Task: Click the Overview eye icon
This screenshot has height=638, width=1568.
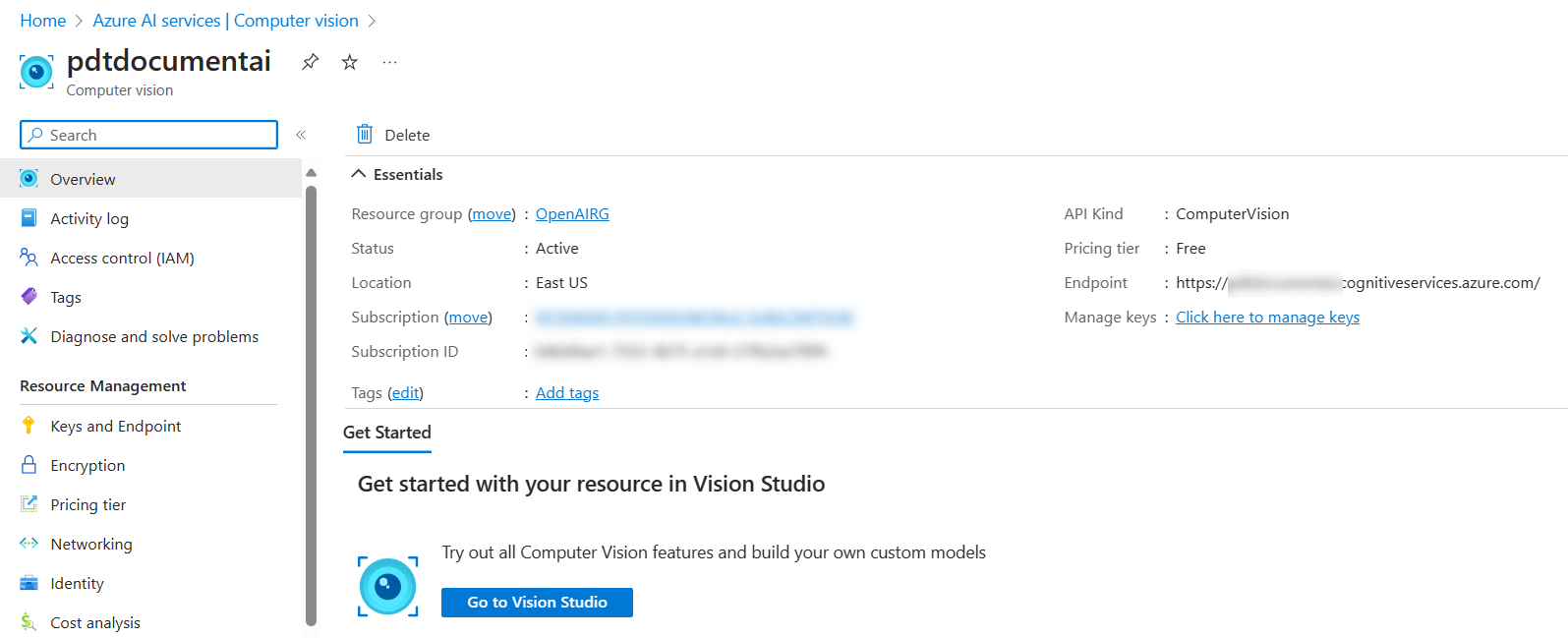Action: coord(29,179)
